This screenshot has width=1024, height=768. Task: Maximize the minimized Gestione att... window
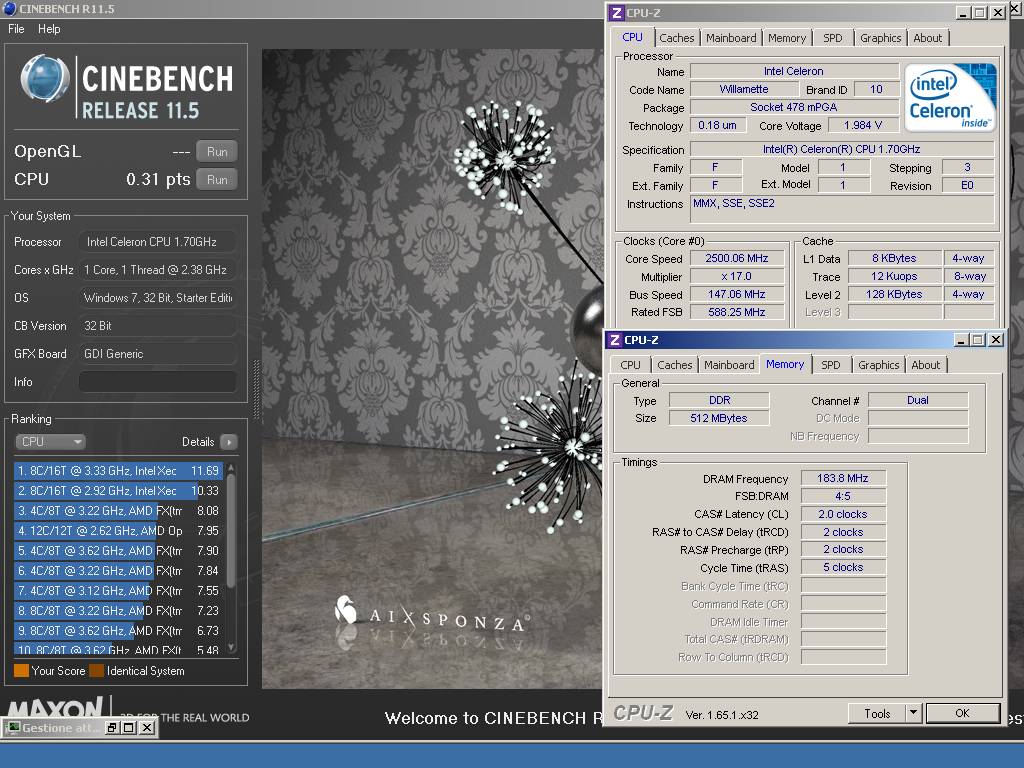(129, 728)
